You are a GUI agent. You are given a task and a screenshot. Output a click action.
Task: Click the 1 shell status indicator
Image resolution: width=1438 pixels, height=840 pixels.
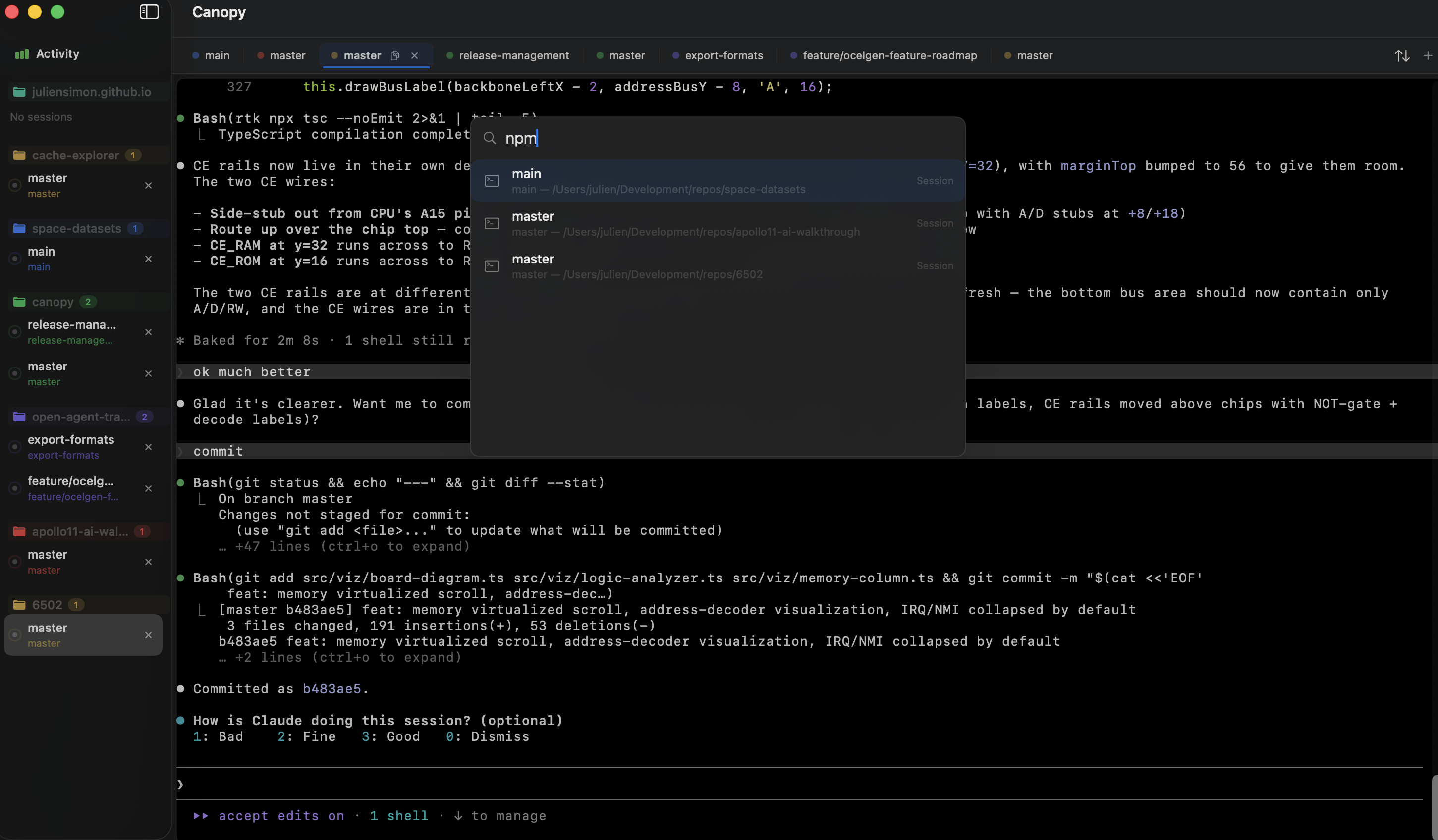[x=399, y=816]
